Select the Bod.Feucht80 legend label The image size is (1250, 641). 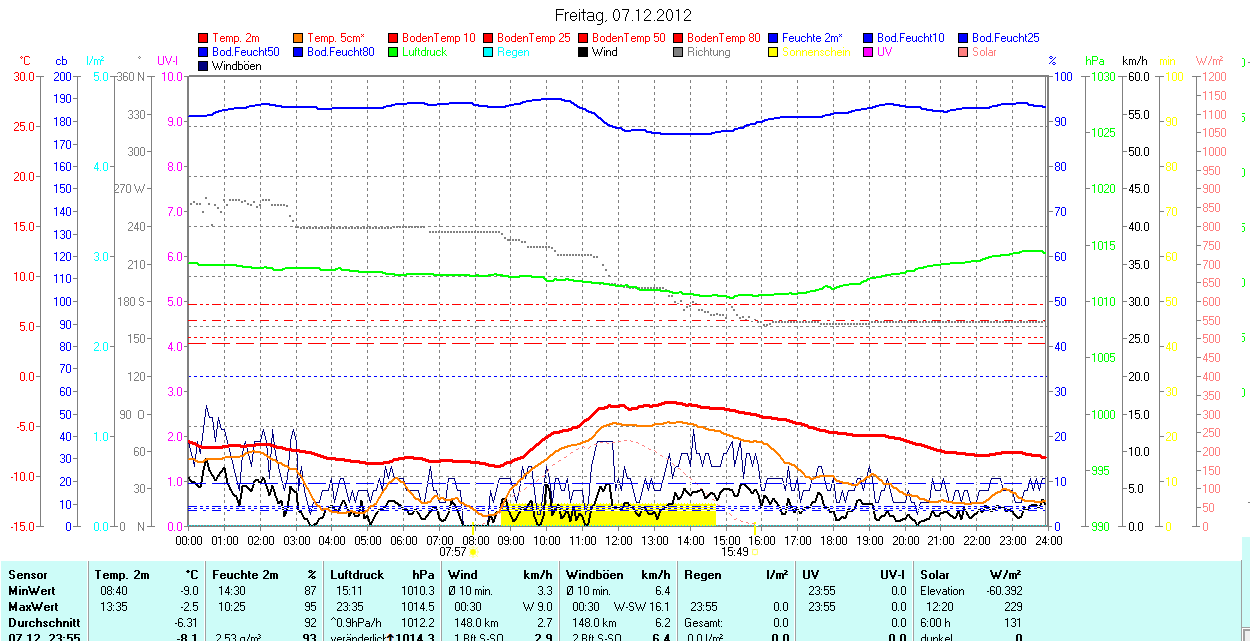(x=340, y=52)
